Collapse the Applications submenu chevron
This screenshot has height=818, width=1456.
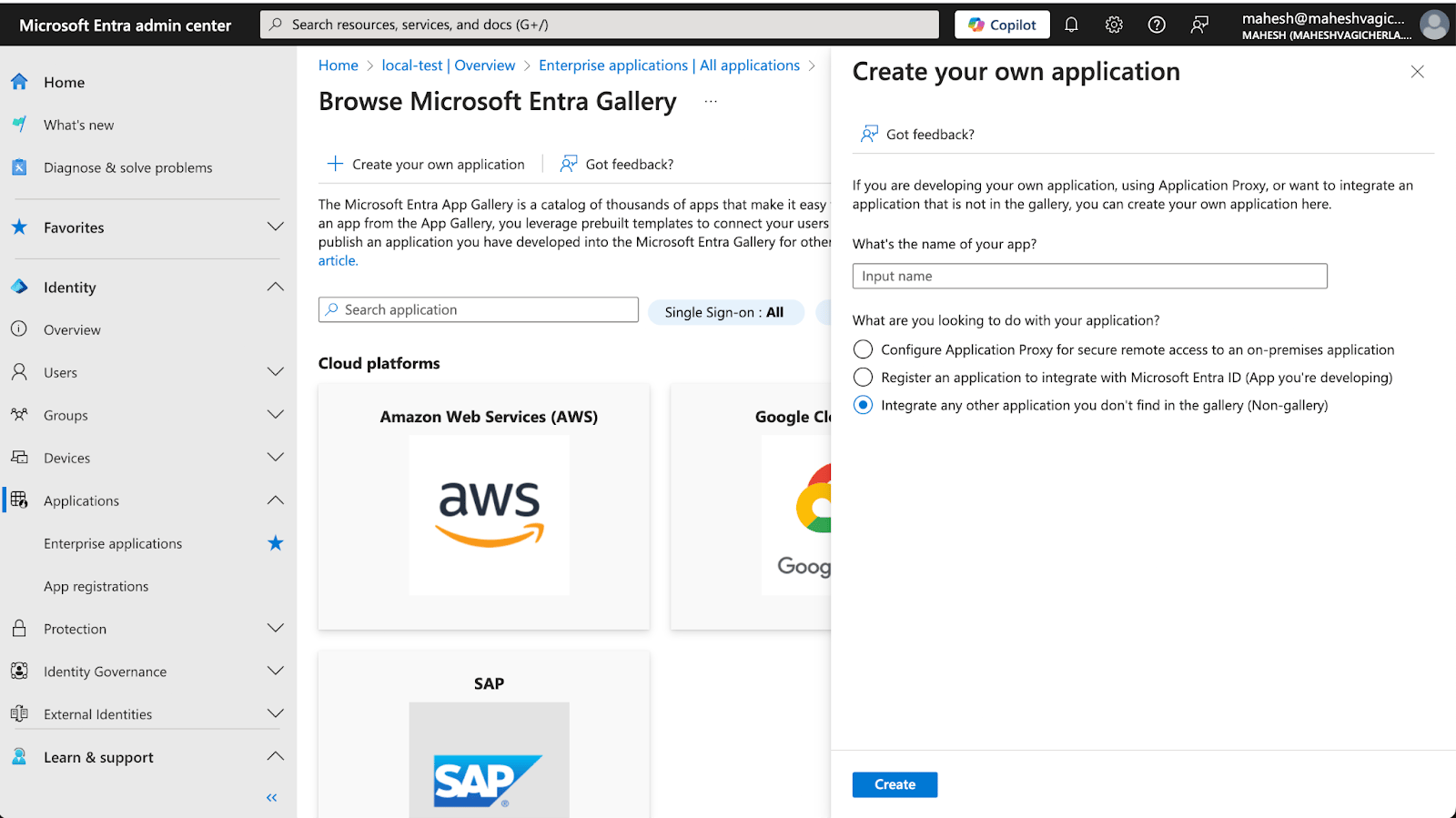pos(276,500)
